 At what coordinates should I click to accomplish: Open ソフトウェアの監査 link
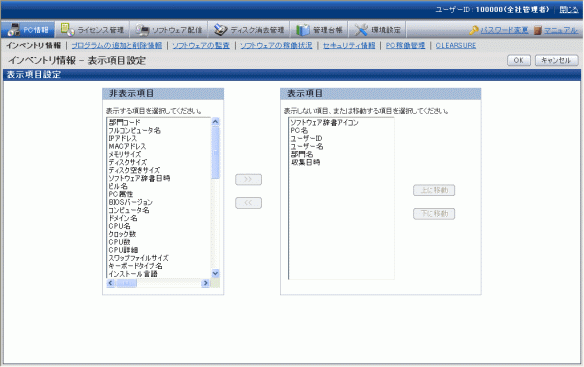[x=201, y=45]
